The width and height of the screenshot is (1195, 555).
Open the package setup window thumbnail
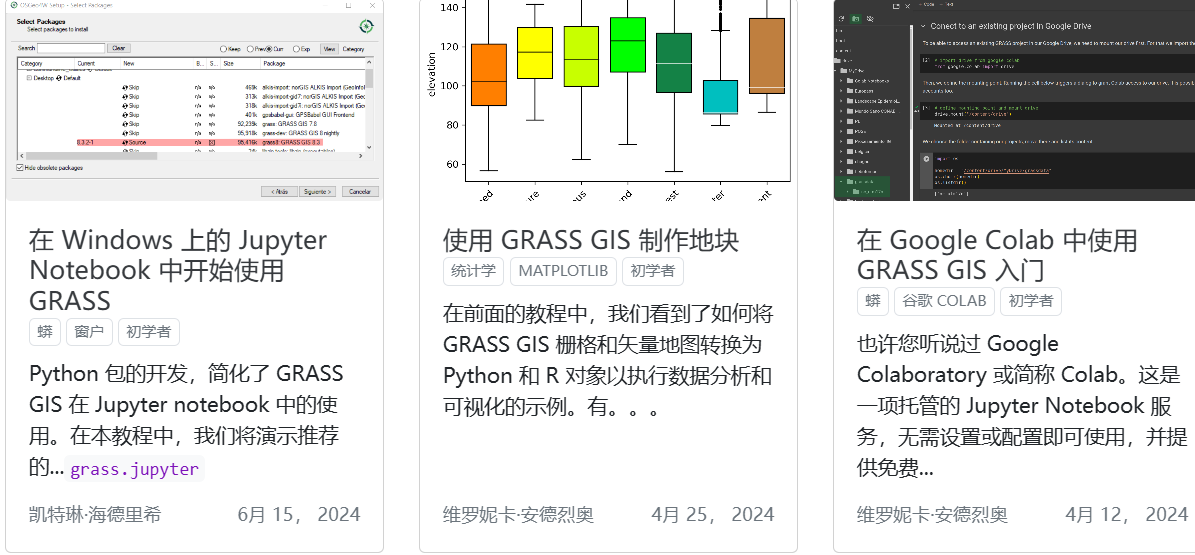tap(194, 100)
